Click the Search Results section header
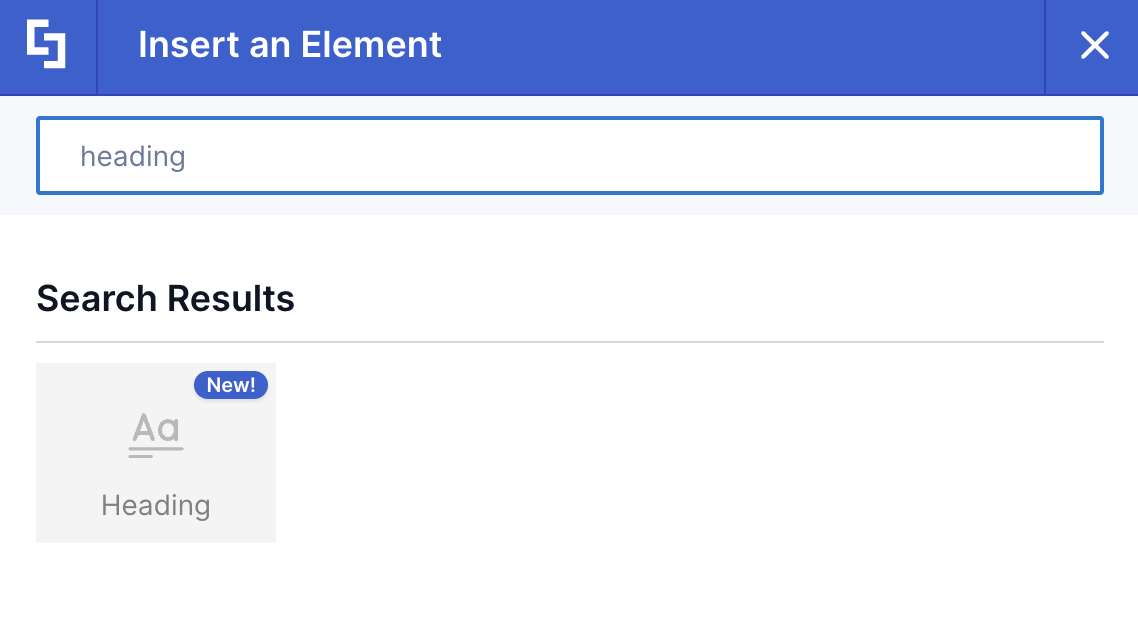1138x630 pixels. (165, 298)
